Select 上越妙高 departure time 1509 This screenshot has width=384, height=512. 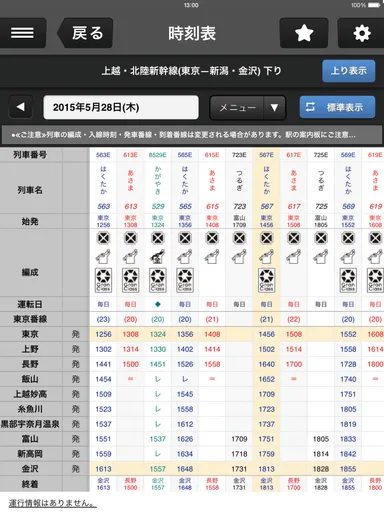pos(103,394)
